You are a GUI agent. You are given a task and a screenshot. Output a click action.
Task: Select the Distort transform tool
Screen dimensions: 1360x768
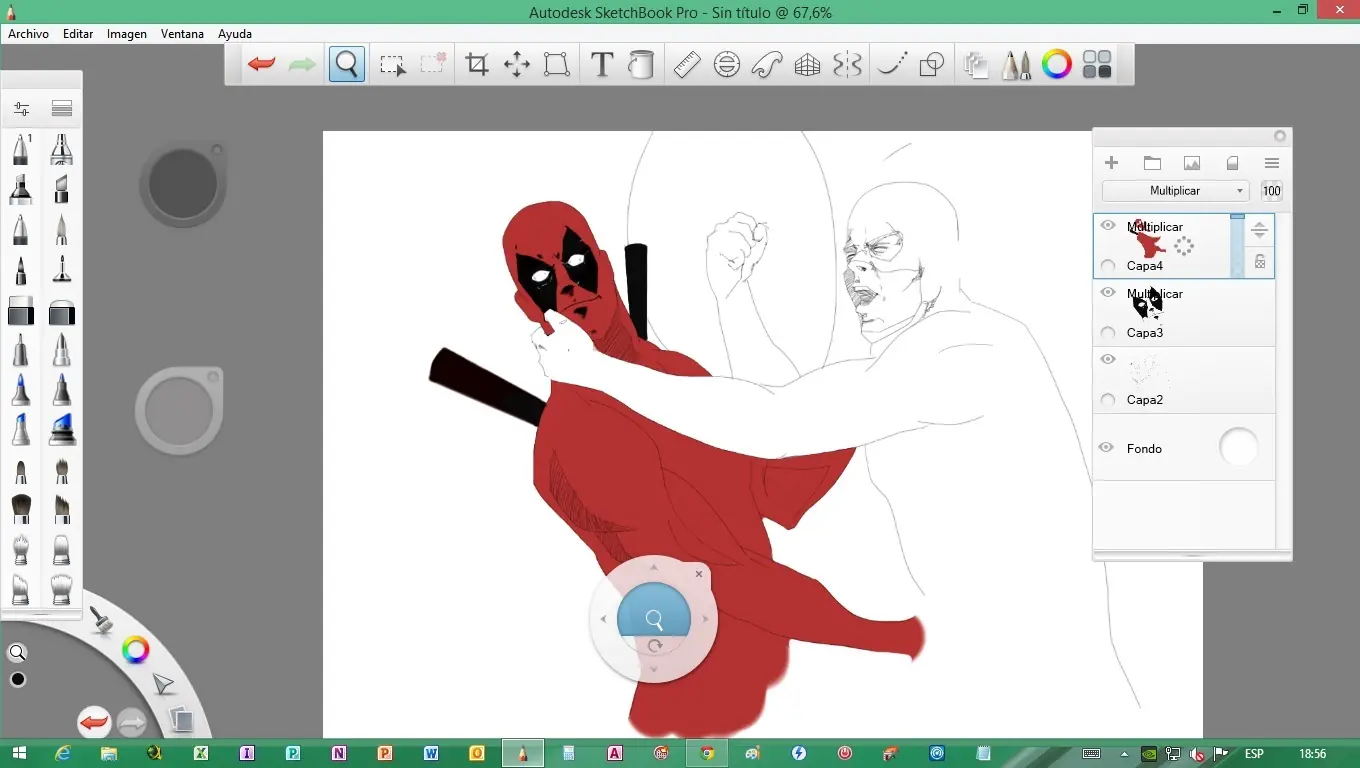tap(557, 65)
